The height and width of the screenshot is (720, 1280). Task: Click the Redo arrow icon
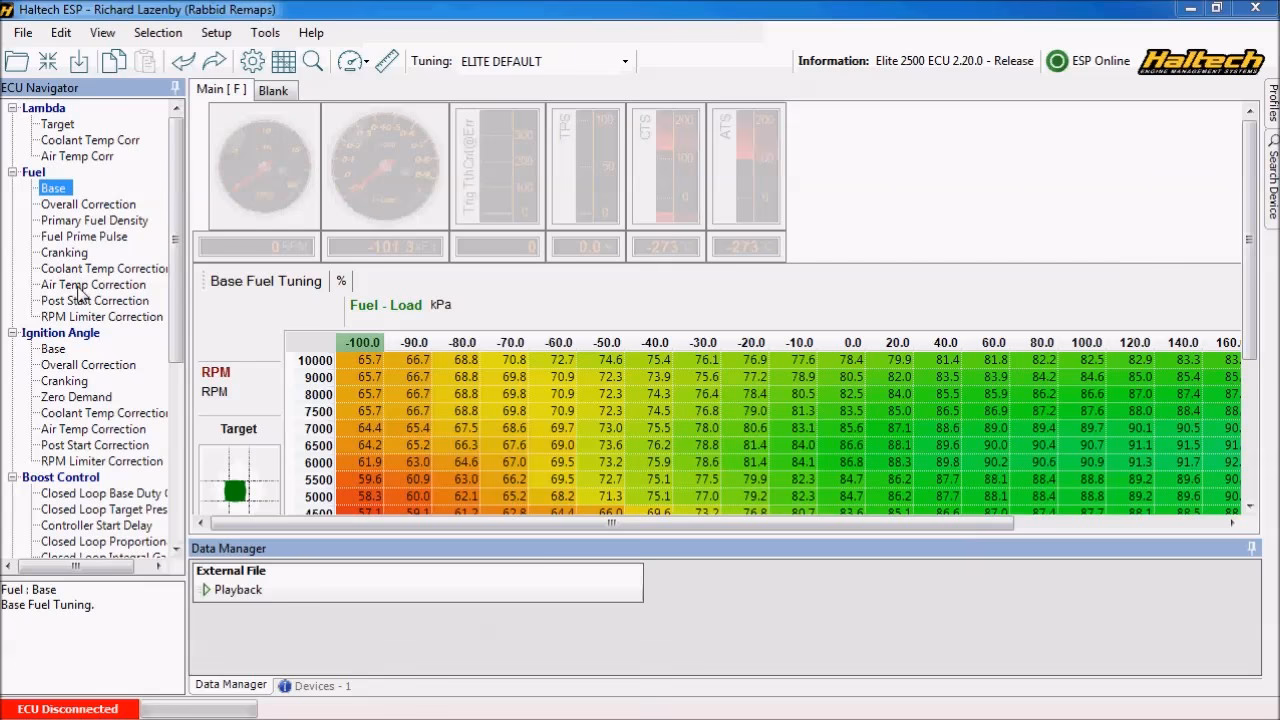point(215,61)
